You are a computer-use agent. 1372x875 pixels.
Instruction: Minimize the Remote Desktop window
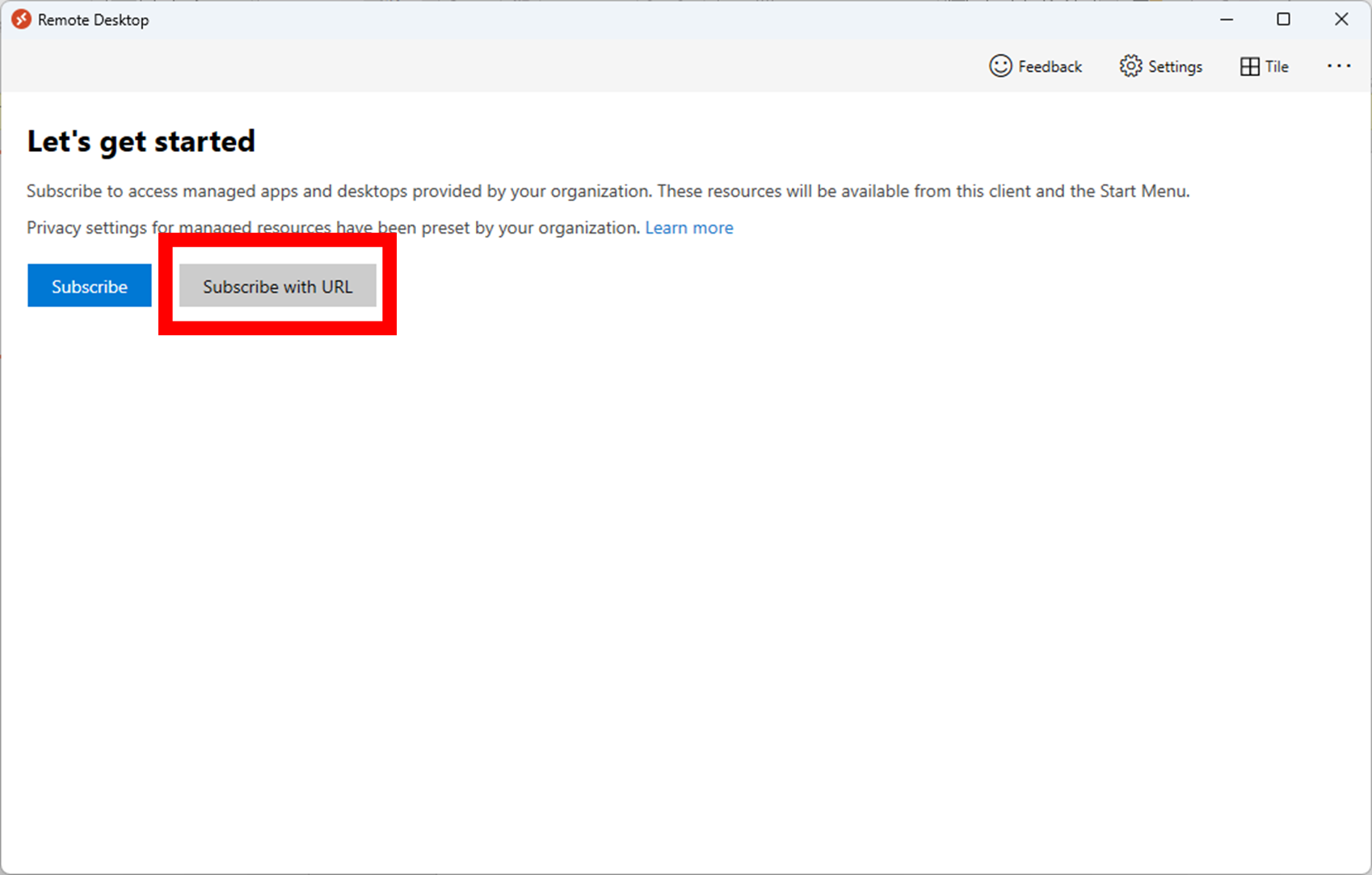1227,19
